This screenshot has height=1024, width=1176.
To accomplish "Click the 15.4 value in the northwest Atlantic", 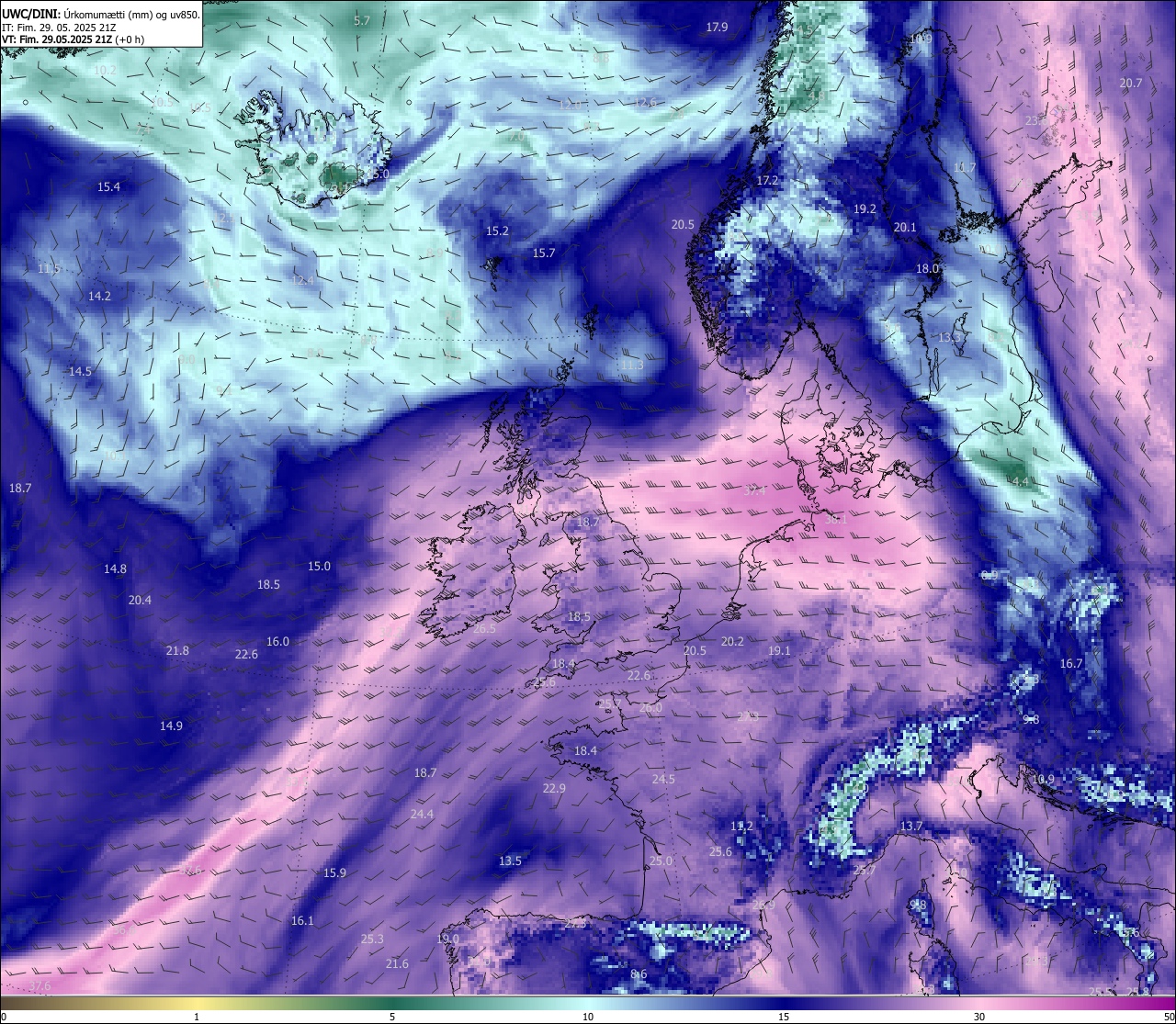I will (x=108, y=187).
